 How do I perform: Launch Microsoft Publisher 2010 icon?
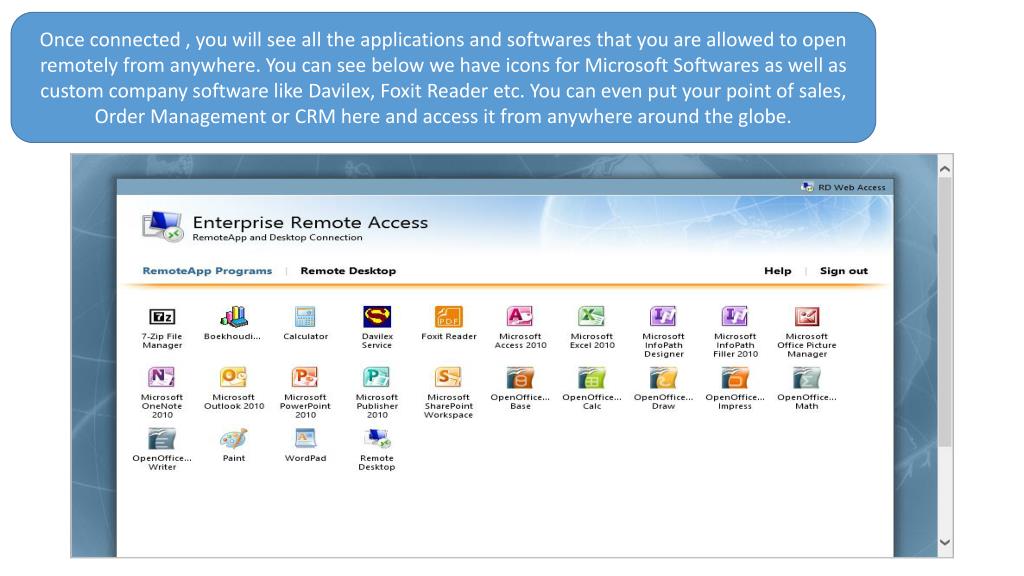[x=377, y=377]
